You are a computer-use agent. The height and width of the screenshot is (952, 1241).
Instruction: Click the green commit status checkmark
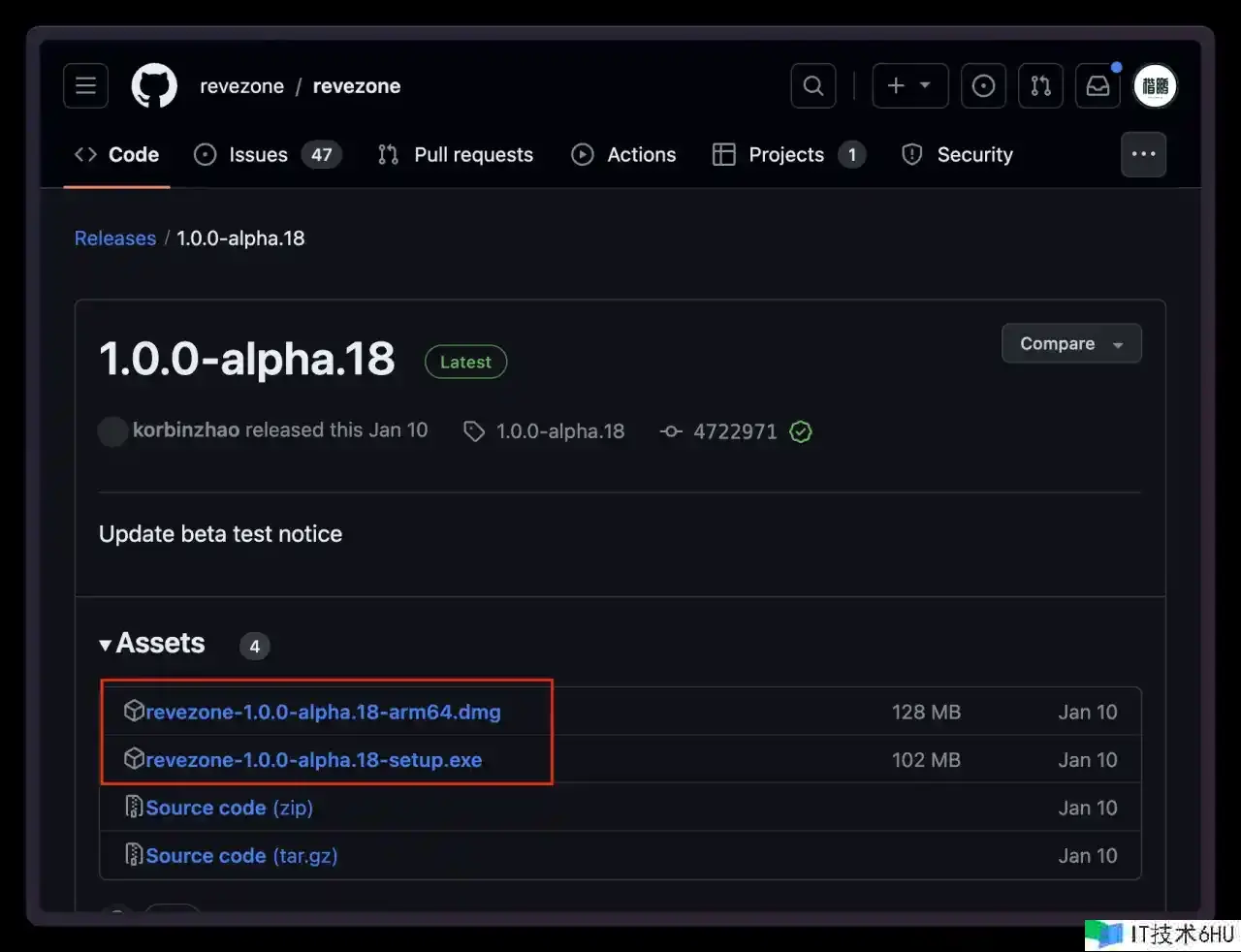coord(801,431)
